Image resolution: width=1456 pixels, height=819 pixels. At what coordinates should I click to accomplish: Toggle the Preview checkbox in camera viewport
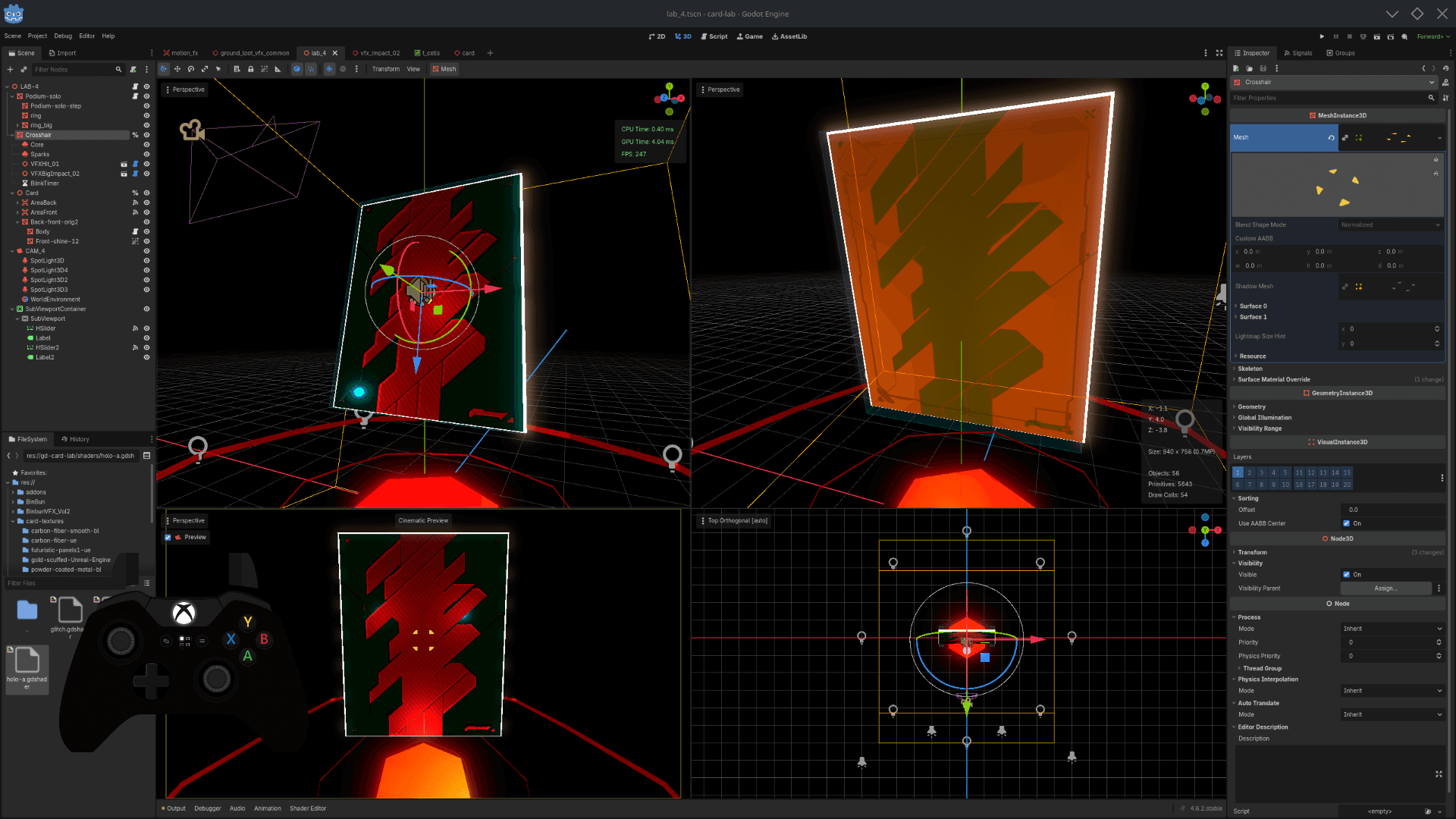tap(168, 537)
